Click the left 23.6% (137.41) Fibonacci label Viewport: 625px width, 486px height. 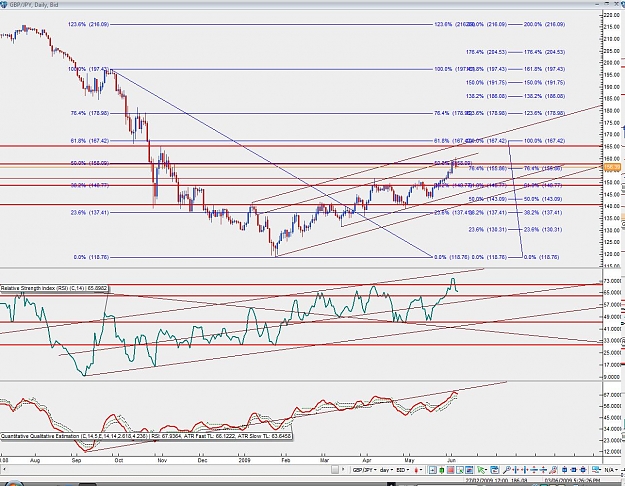pos(89,213)
